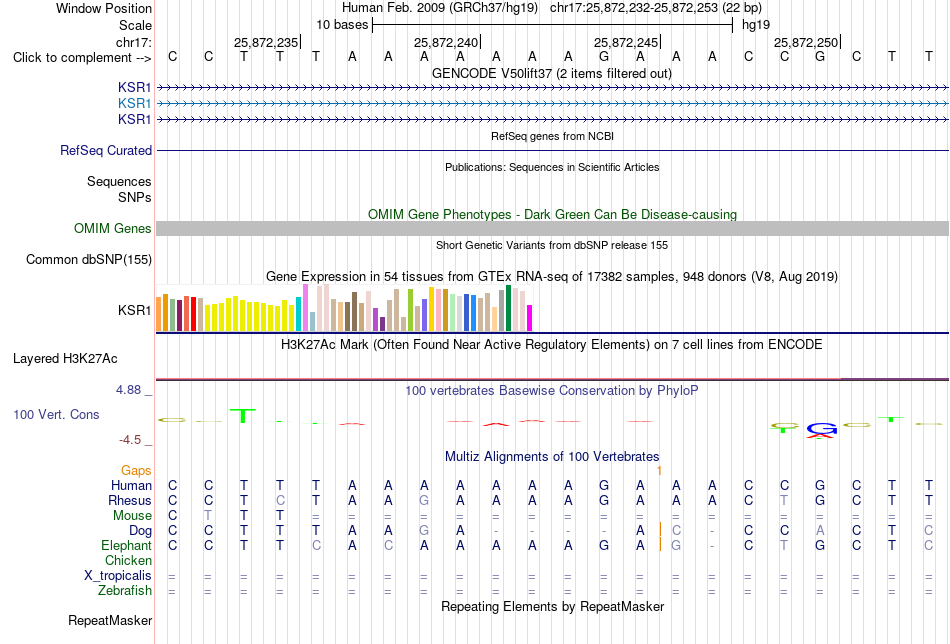Select the Zebrafish alignment row label
This screenshot has width=950, height=644.
[125, 590]
